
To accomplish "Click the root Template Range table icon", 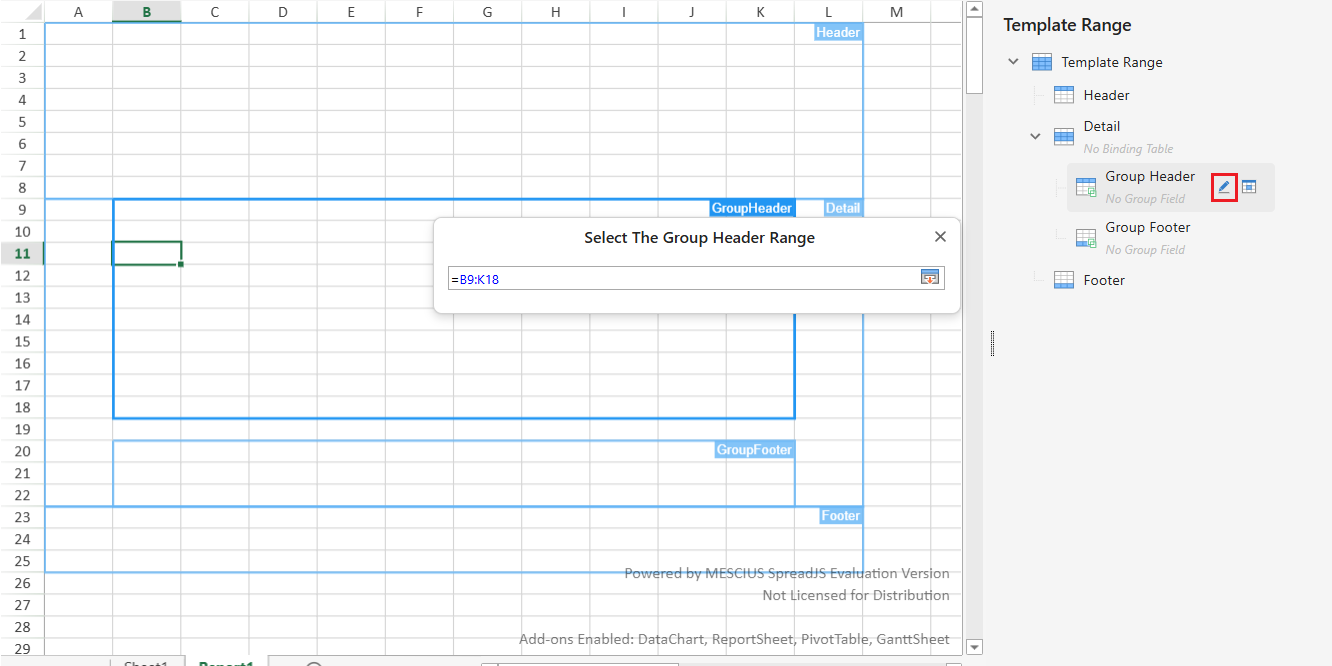I will point(1041,62).
